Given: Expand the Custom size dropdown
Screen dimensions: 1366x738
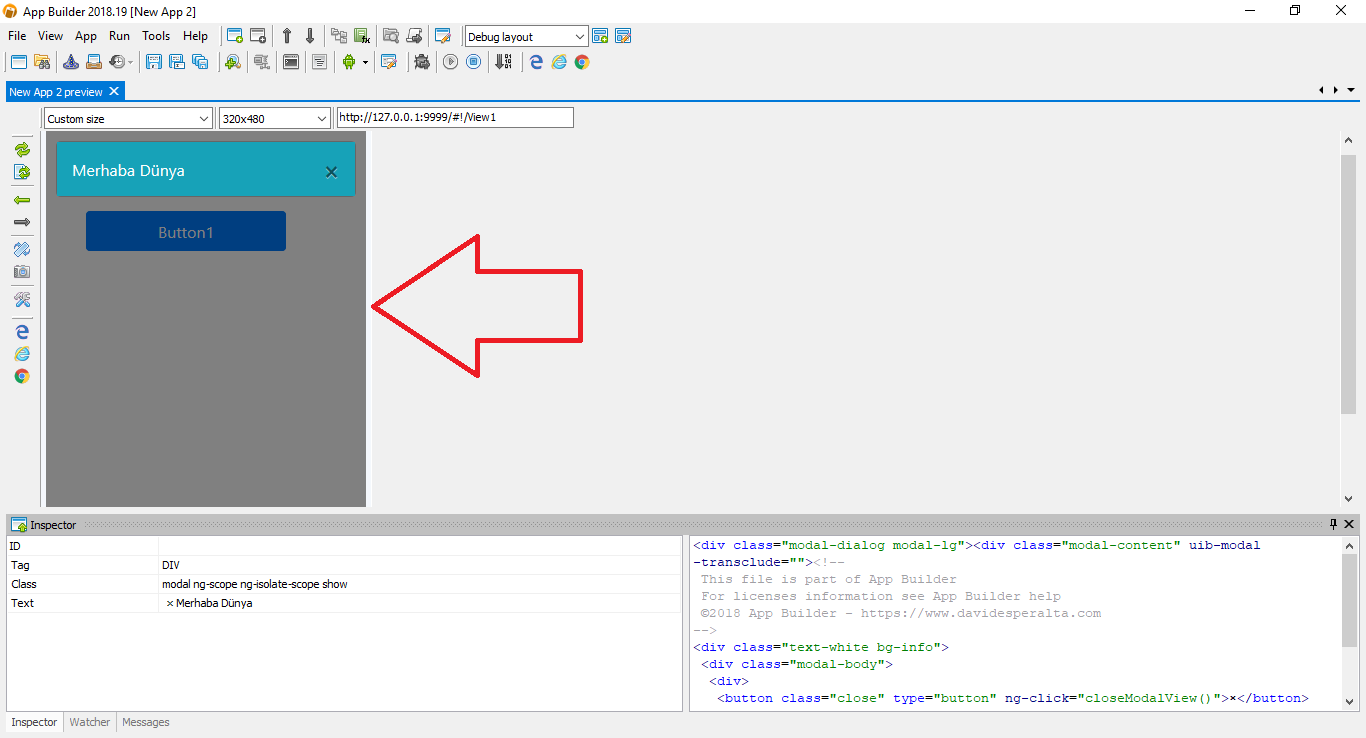Looking at the screenshot, I should (204, 117).
